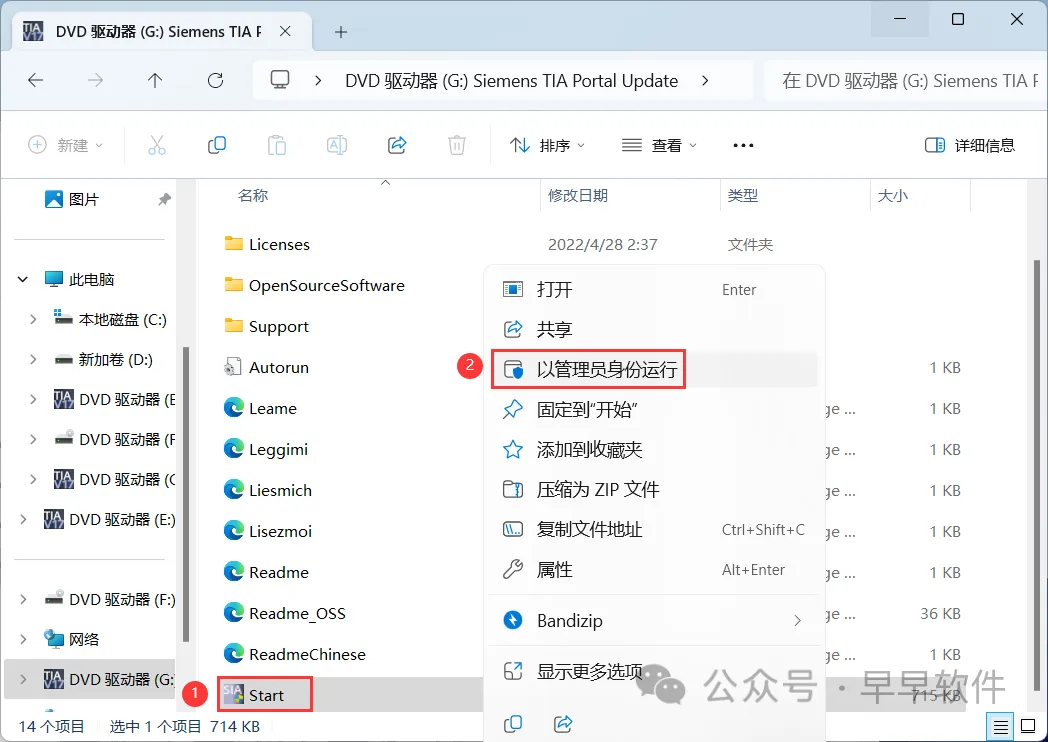Select the Autorun file
The width and height of the screenshot is (1048, 742).
click(279, 368)
